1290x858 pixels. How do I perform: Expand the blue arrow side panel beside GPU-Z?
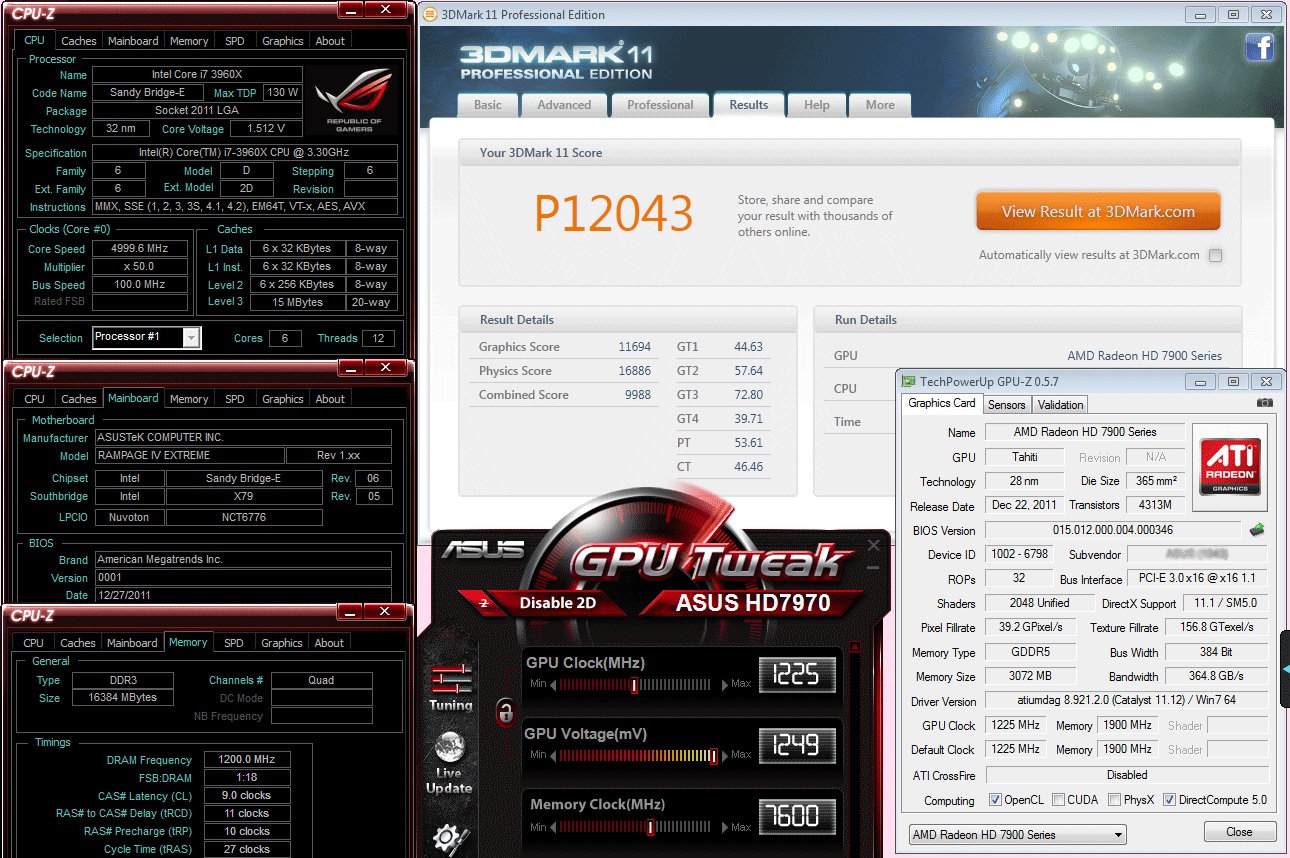tap(1285, 668)
